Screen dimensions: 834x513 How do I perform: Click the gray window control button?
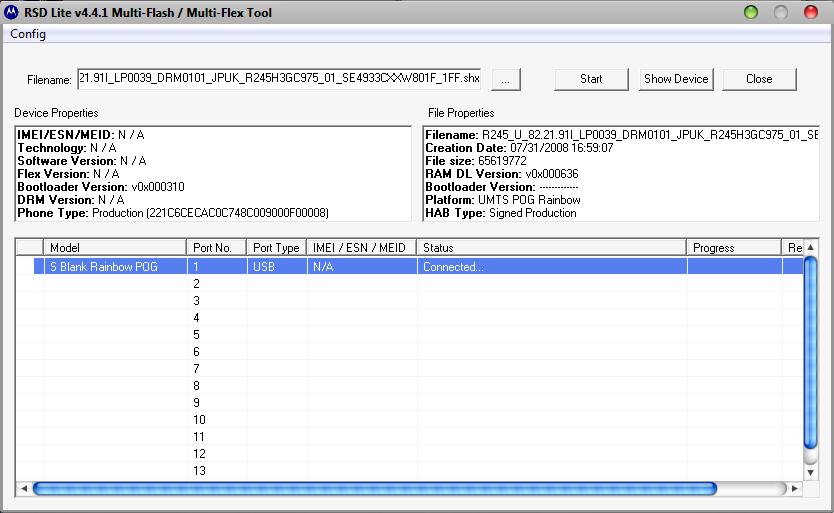(x=781, y=12)
